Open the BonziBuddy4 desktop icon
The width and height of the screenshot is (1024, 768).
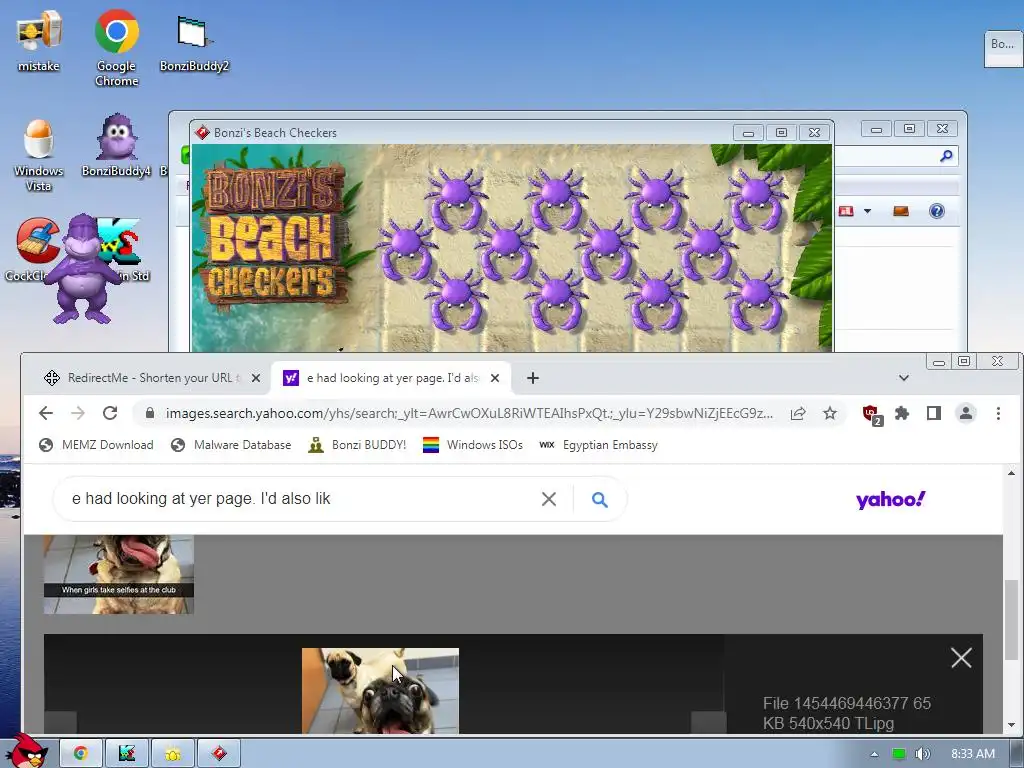116,146
